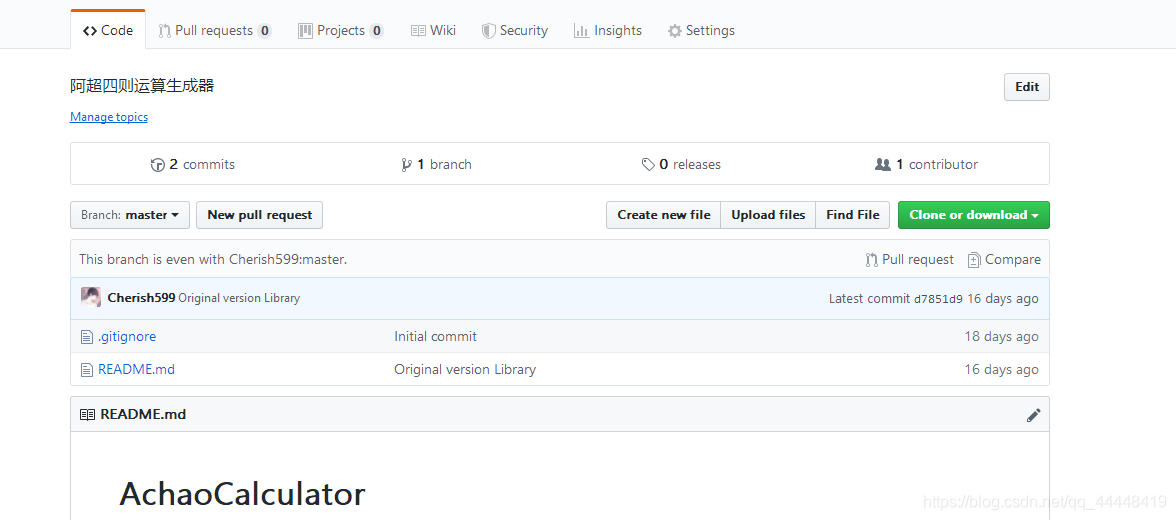Image resolution: width=1176 pixels, height=520 pixels.
Task: Click the pull request icon in branch bar
Action: click(x=872, y=260)
